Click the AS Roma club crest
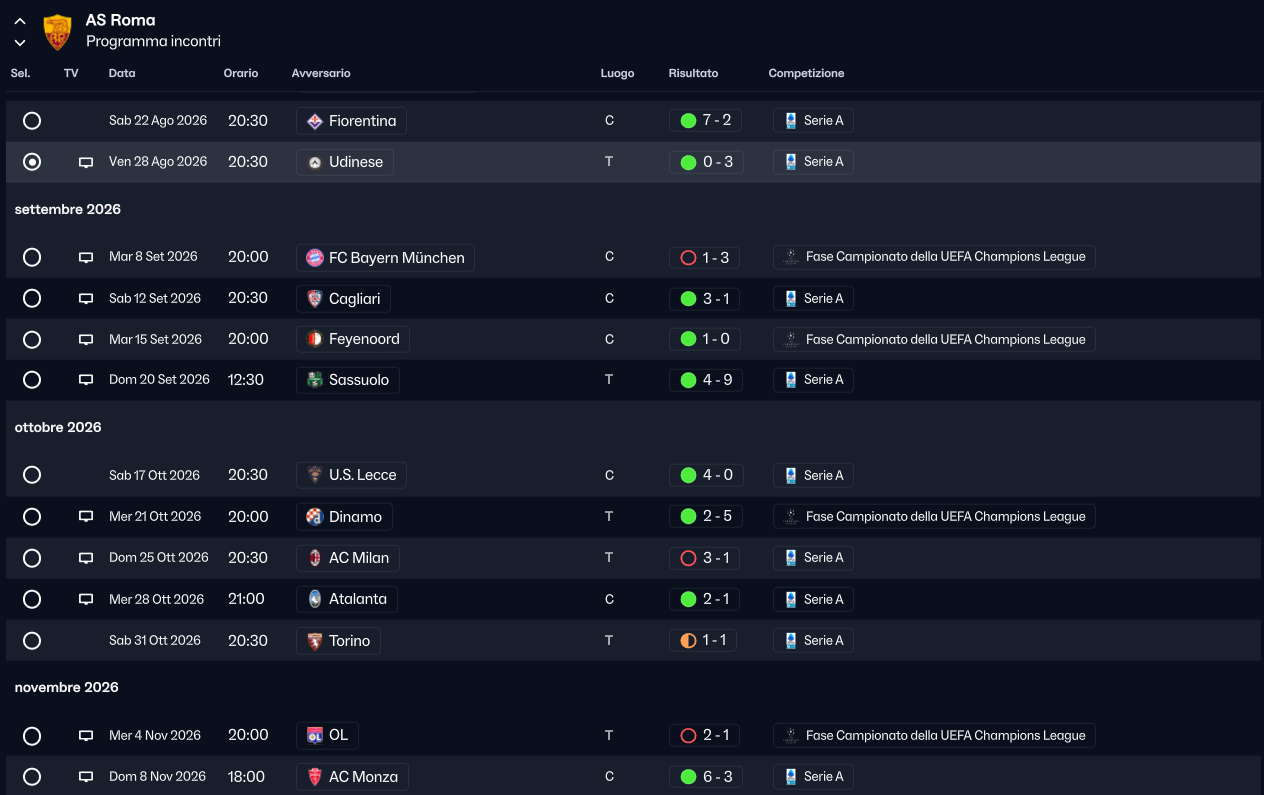This screenshot has width=1264, height=795. (58, 32)
